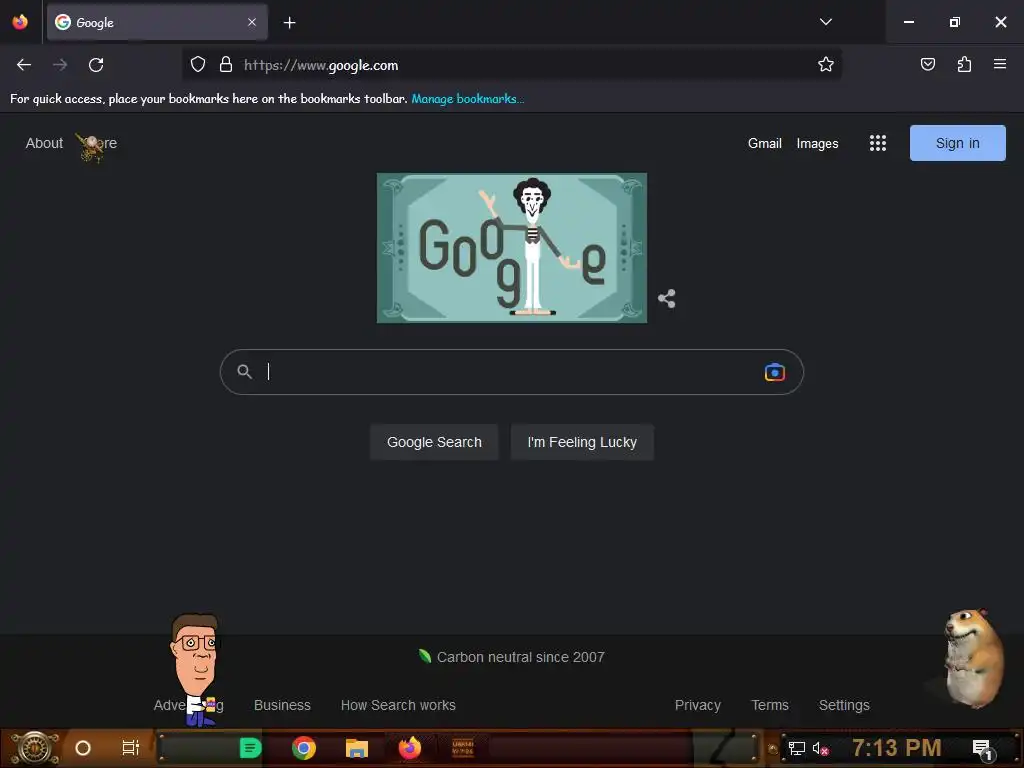Viewport: 1024px width, 768px height.
Task: Open Gmail link
Action: (x=765, y=143)
